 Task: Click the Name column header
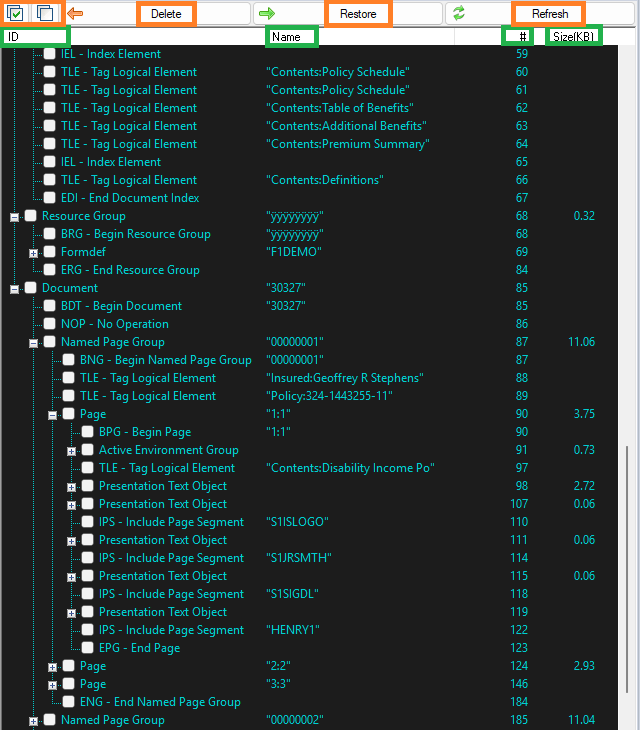[x=291, y=36]
